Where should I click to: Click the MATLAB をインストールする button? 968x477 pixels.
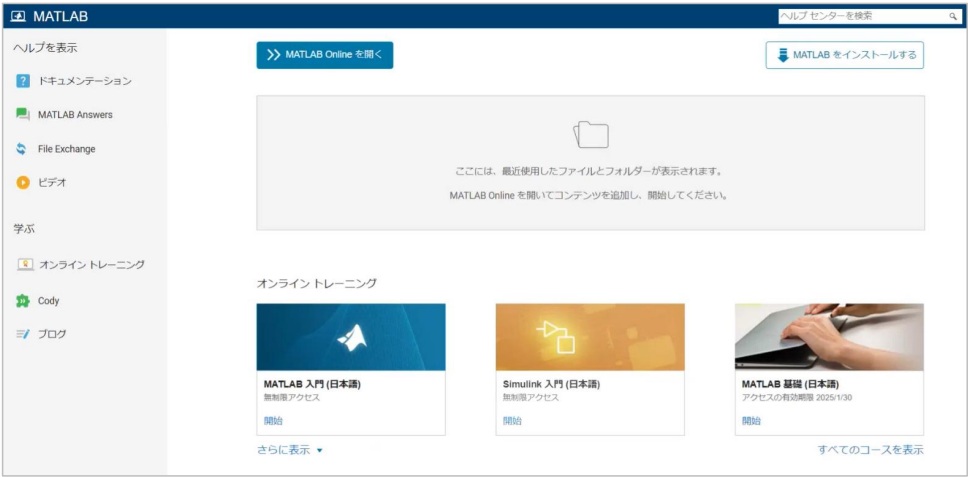click(x=844, y=55)
